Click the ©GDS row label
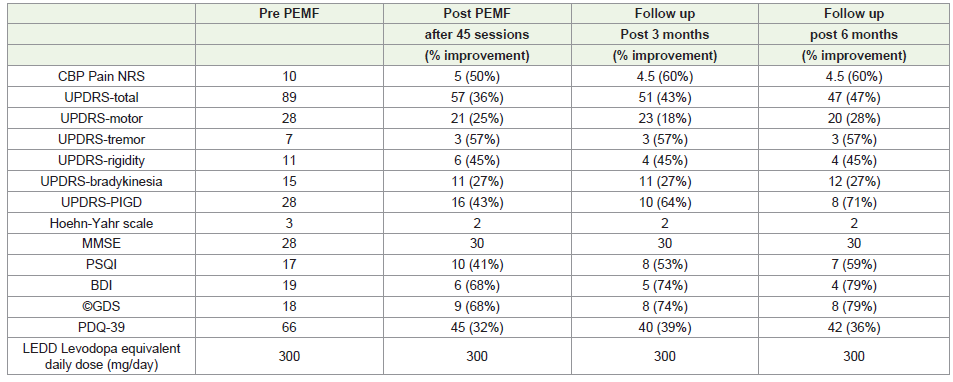Viewport: 953px width, 382px height. pyautogui.click(x=100, y=307)
